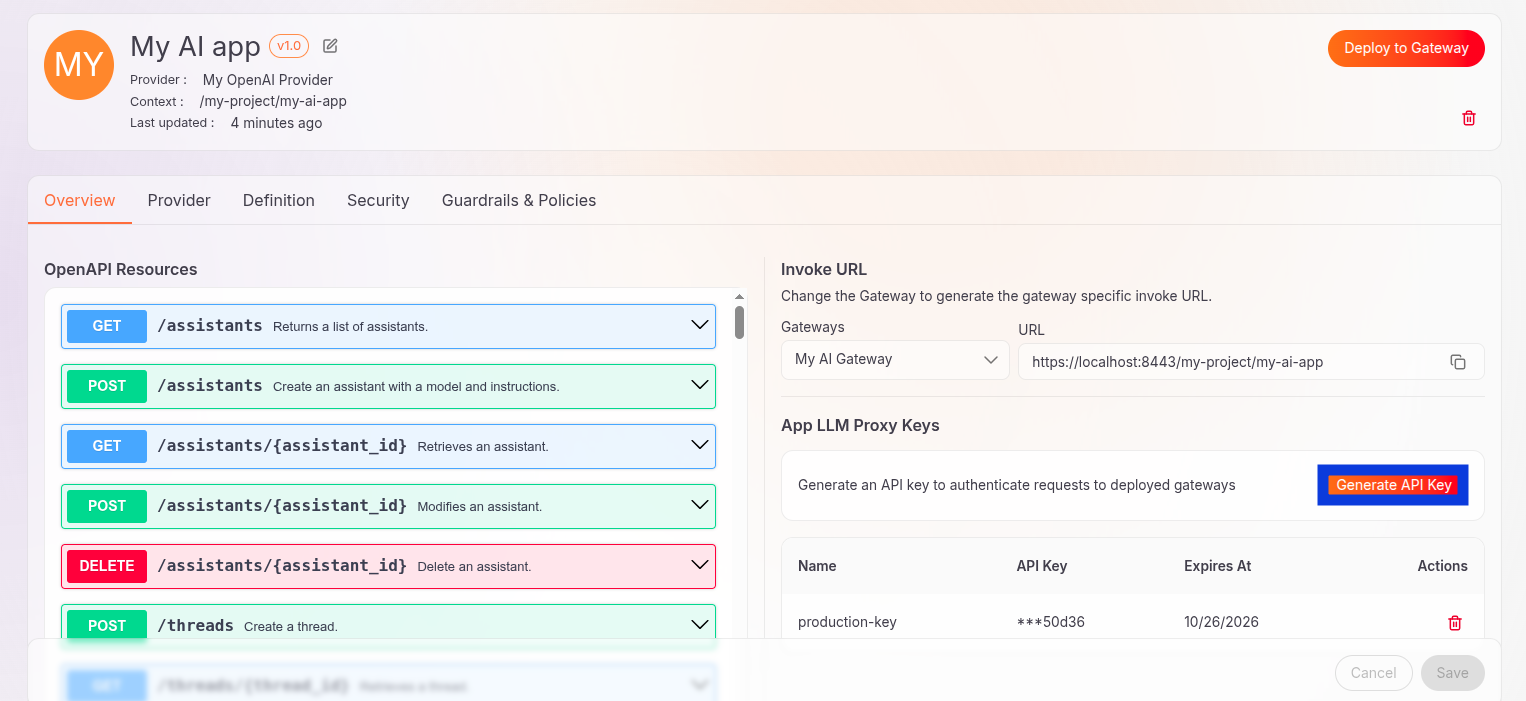
Task: Click the scroll up arrow of resources list
Action: [x=739, y=296]
